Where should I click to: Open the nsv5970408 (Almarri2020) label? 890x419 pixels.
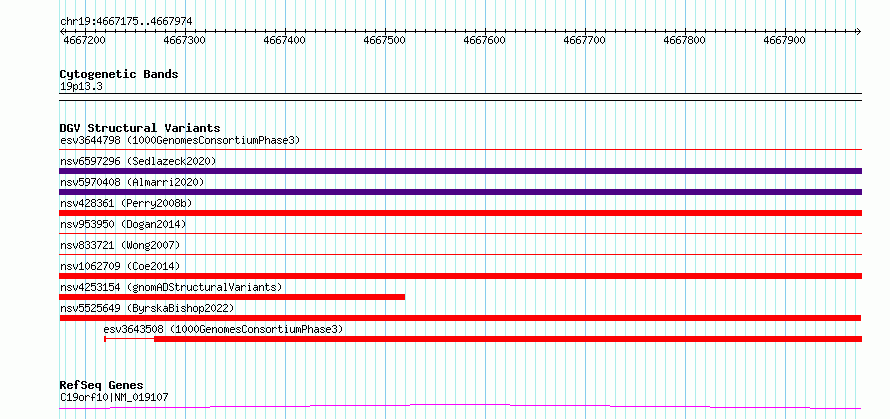click(132, 182)
